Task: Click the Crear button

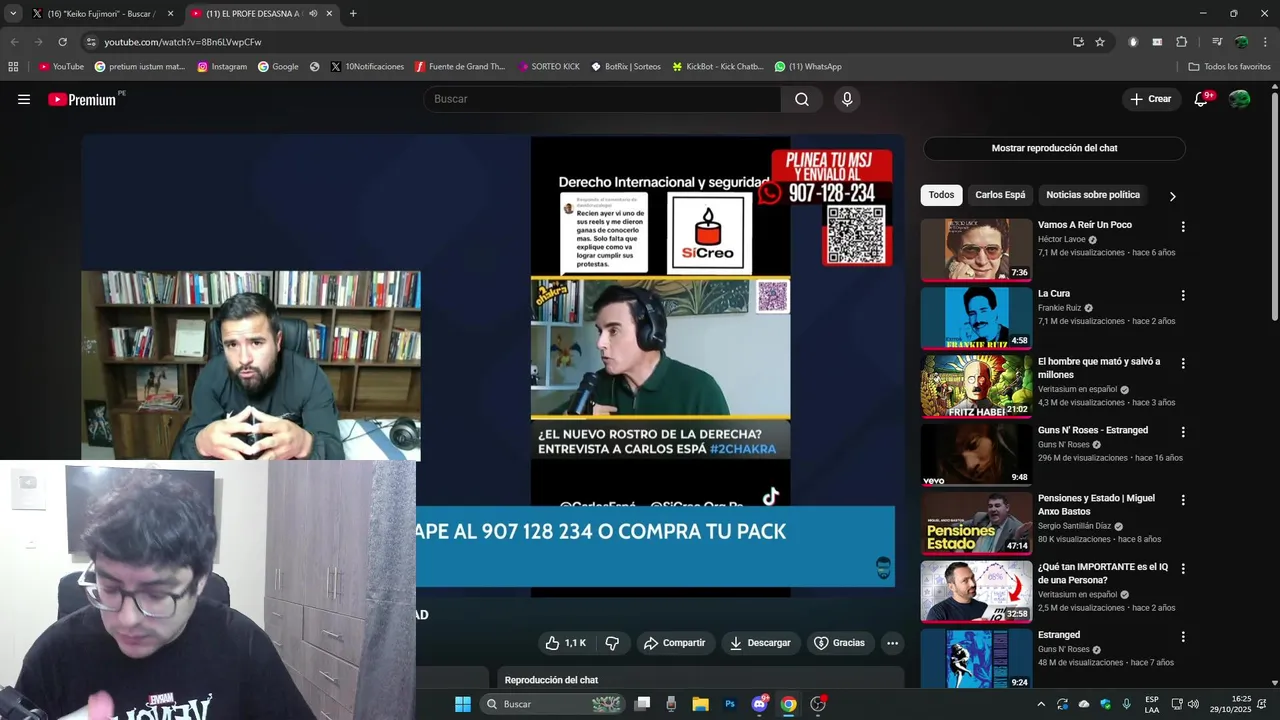Action: pos(1150,99)
